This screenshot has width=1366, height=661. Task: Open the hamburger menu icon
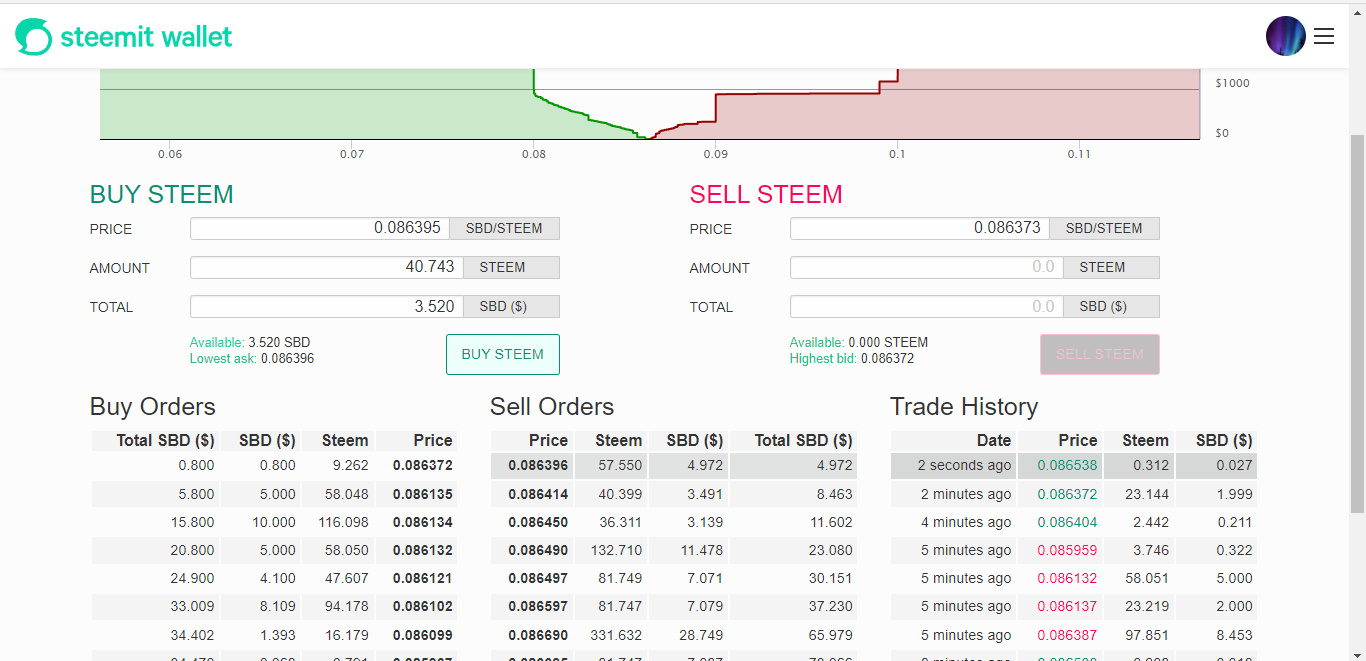(1324, 37)
